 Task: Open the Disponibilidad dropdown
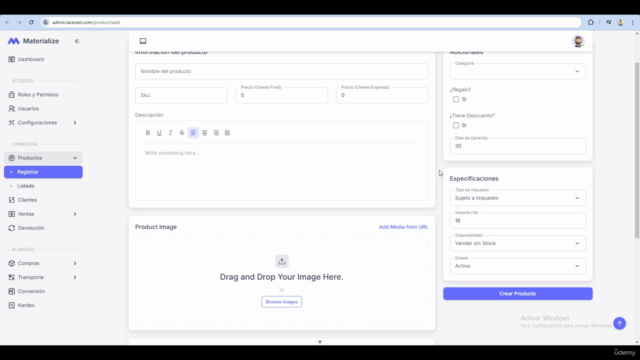[x=518, y=243]
